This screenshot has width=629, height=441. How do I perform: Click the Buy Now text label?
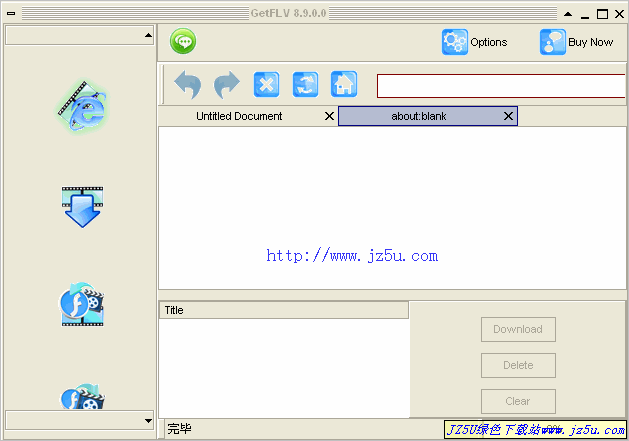[590, 42]
